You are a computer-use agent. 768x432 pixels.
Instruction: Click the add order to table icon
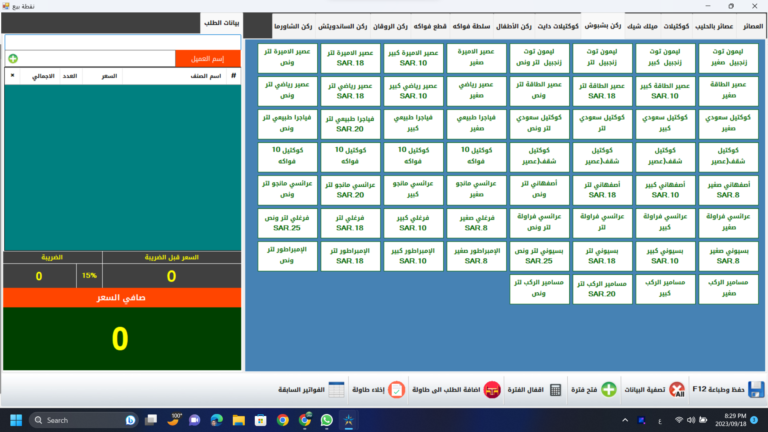(491, 390)
